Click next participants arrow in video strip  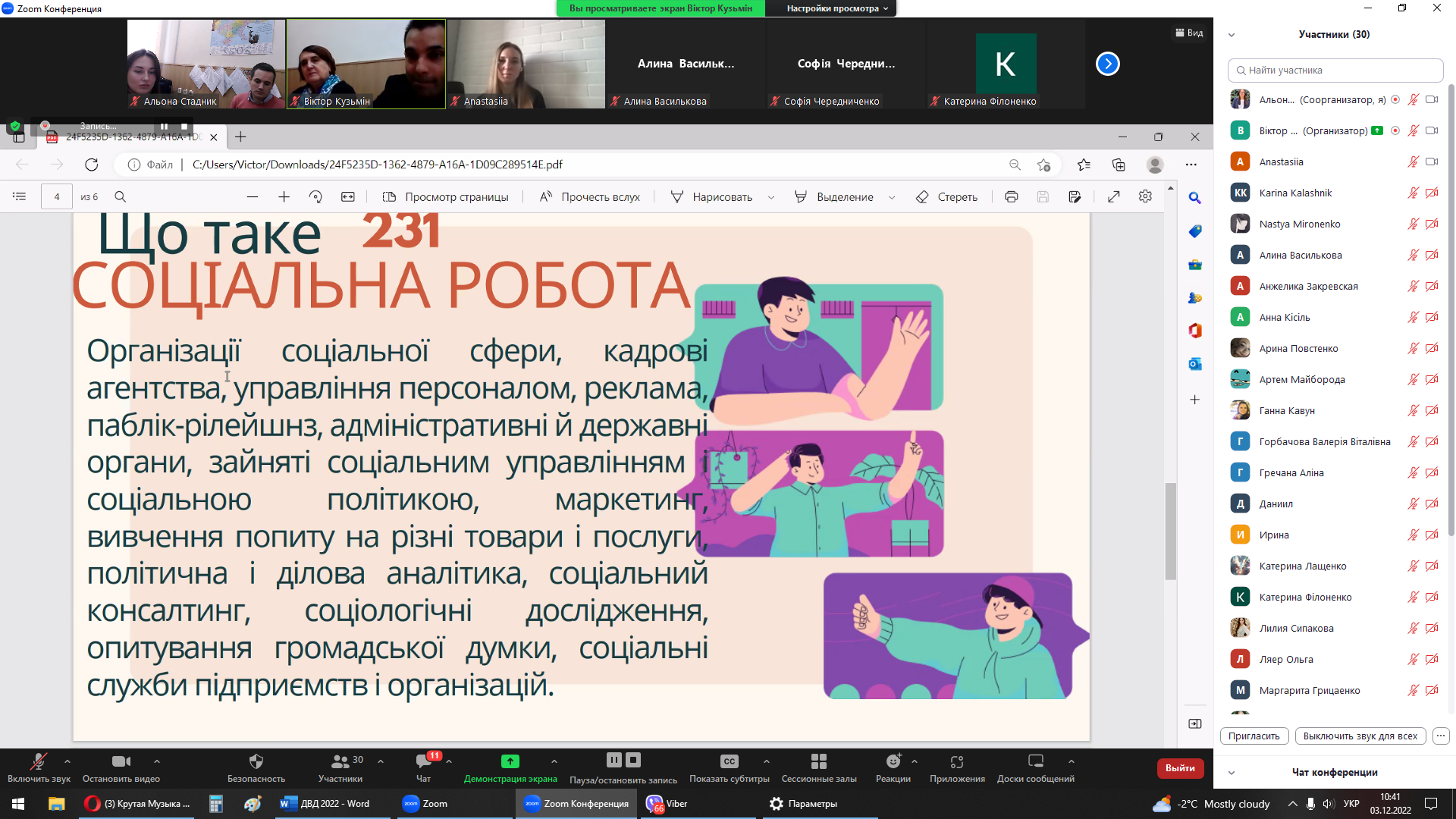[1107, 64]
